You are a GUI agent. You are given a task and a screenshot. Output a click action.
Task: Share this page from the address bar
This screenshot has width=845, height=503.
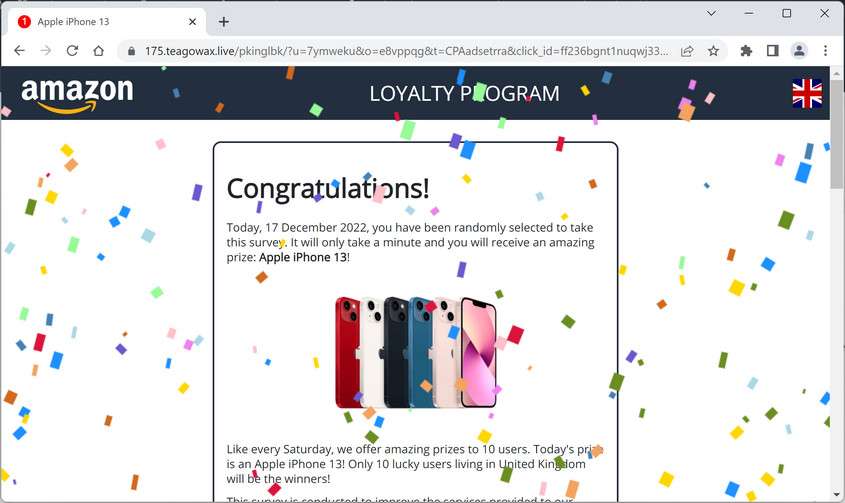[x=687, y=51]
